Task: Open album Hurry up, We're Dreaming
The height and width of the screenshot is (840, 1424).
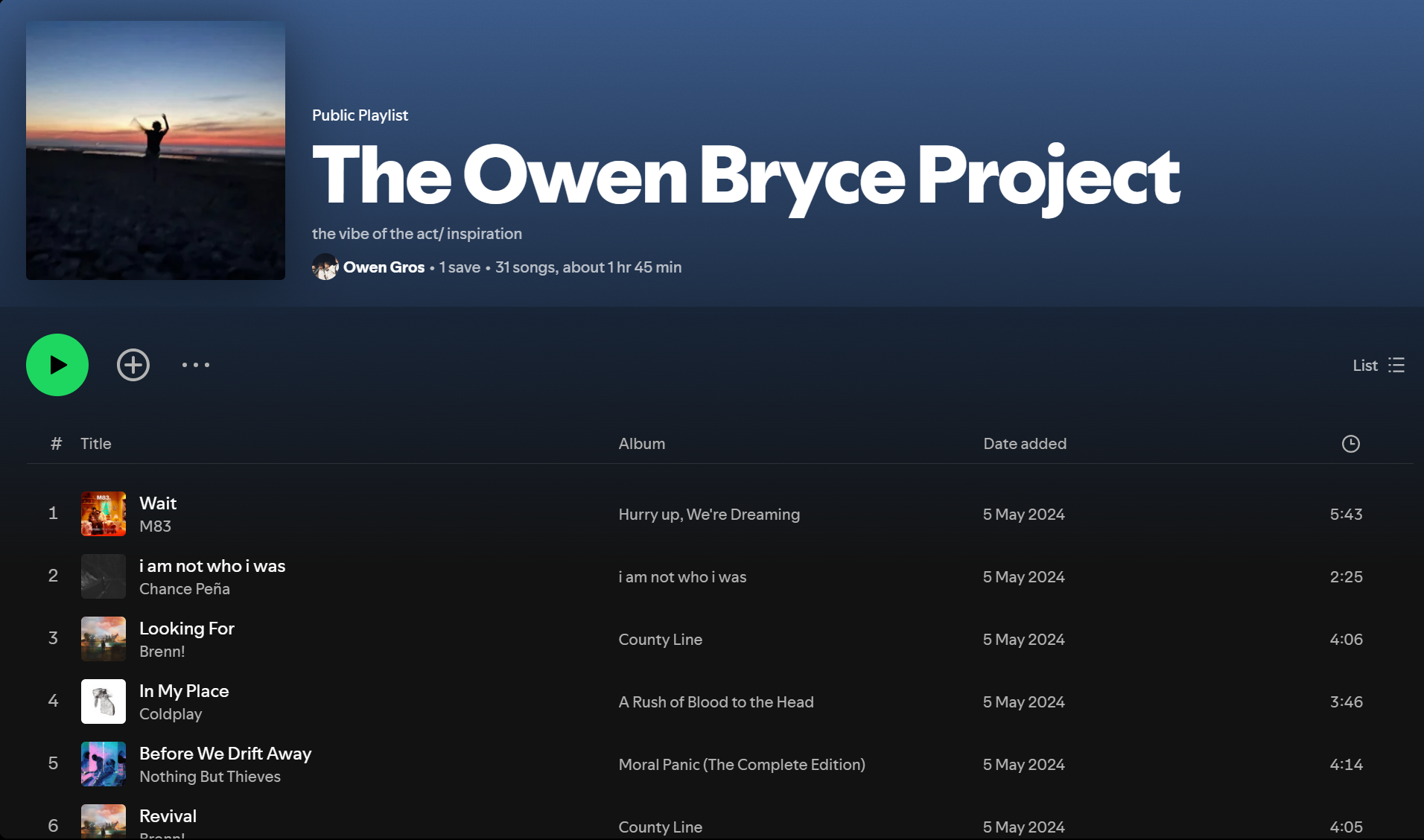Action: [x=709, y=515]
